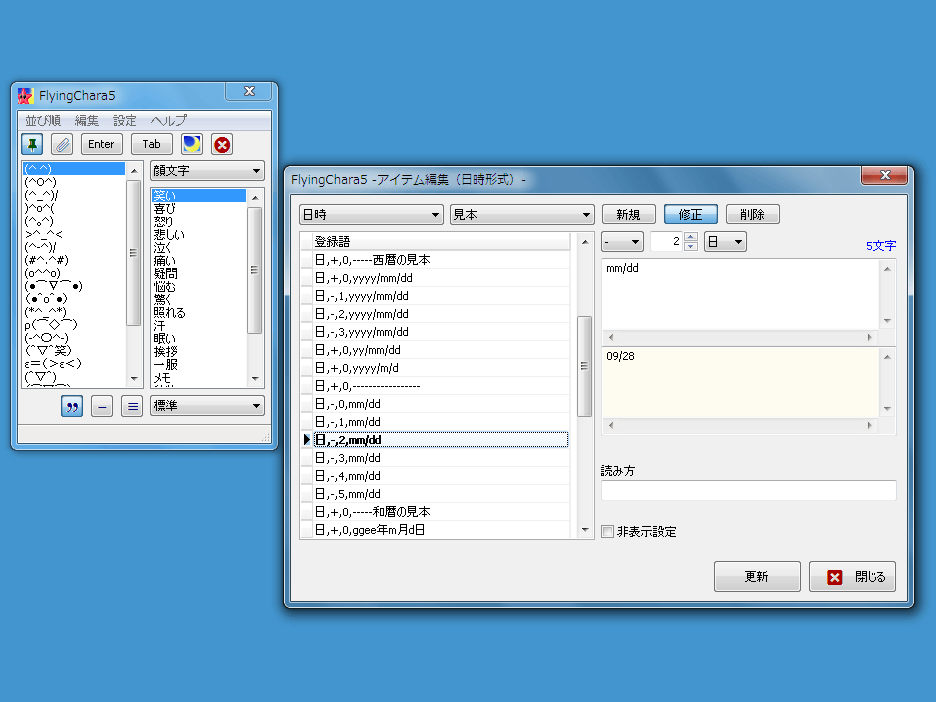Image resolution: width=936 pixels, height=702 pixels.
Task: Select row 日,+,0,yyyy/mm/dd
Action: point(441,278)
